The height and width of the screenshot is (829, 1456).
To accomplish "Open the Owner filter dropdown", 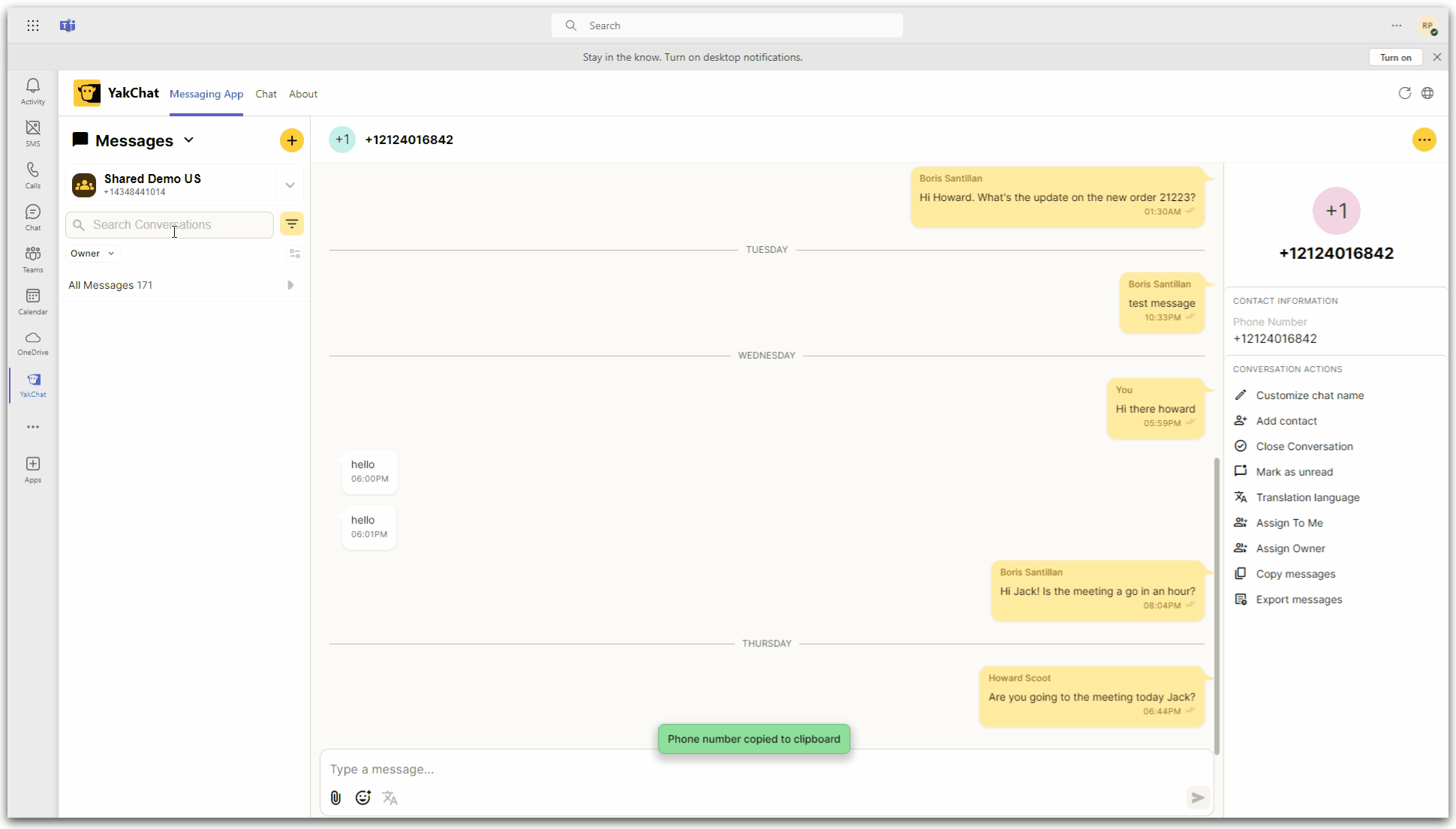I will pyautogui.click(x=92, y=254).
